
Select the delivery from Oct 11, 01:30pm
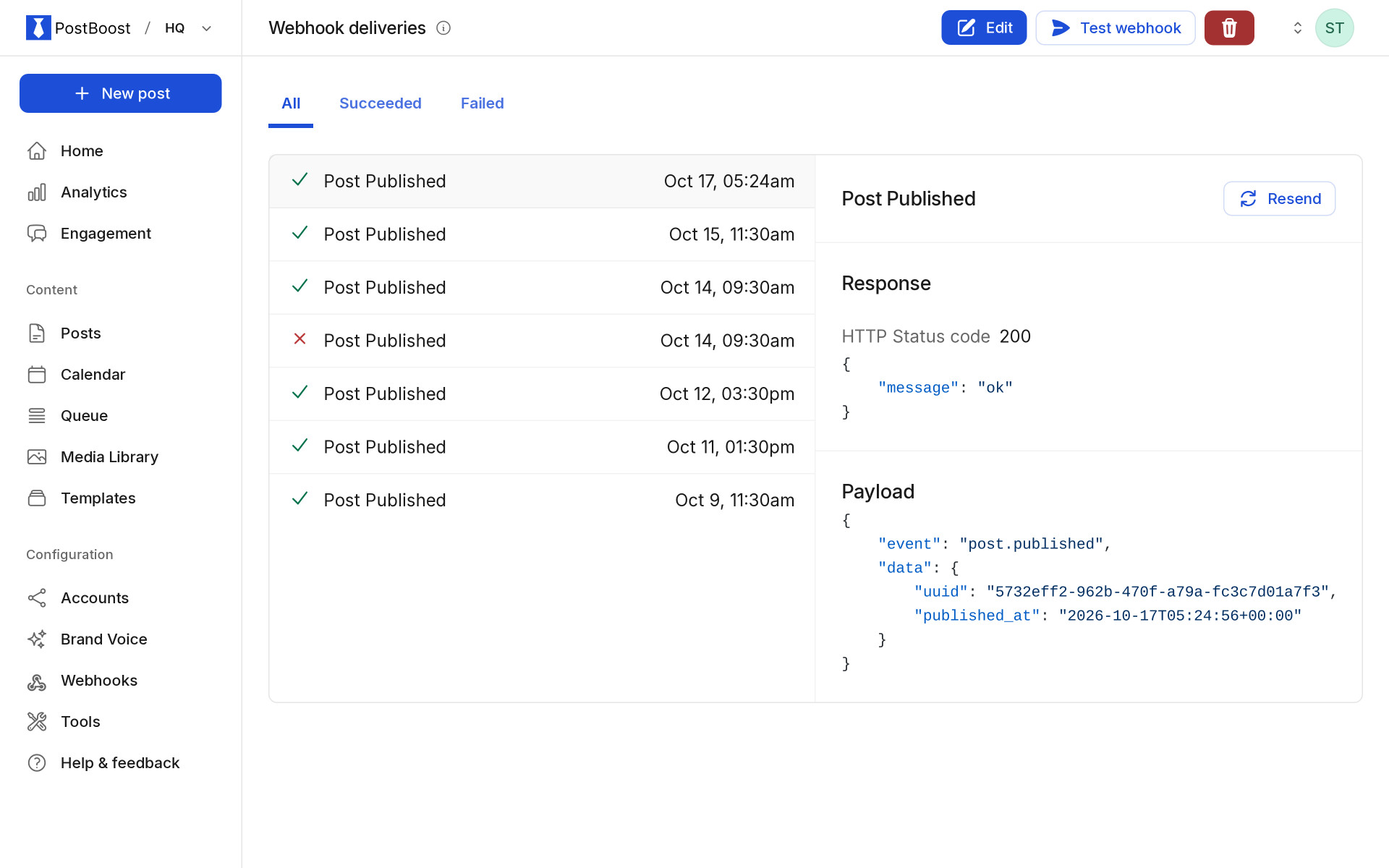(x=542, y=447)
